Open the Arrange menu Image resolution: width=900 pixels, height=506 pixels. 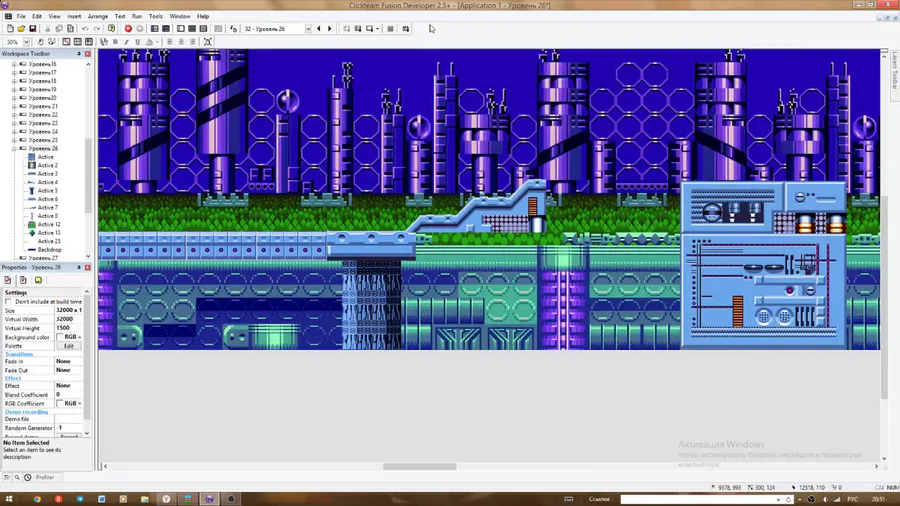[98, 17]
